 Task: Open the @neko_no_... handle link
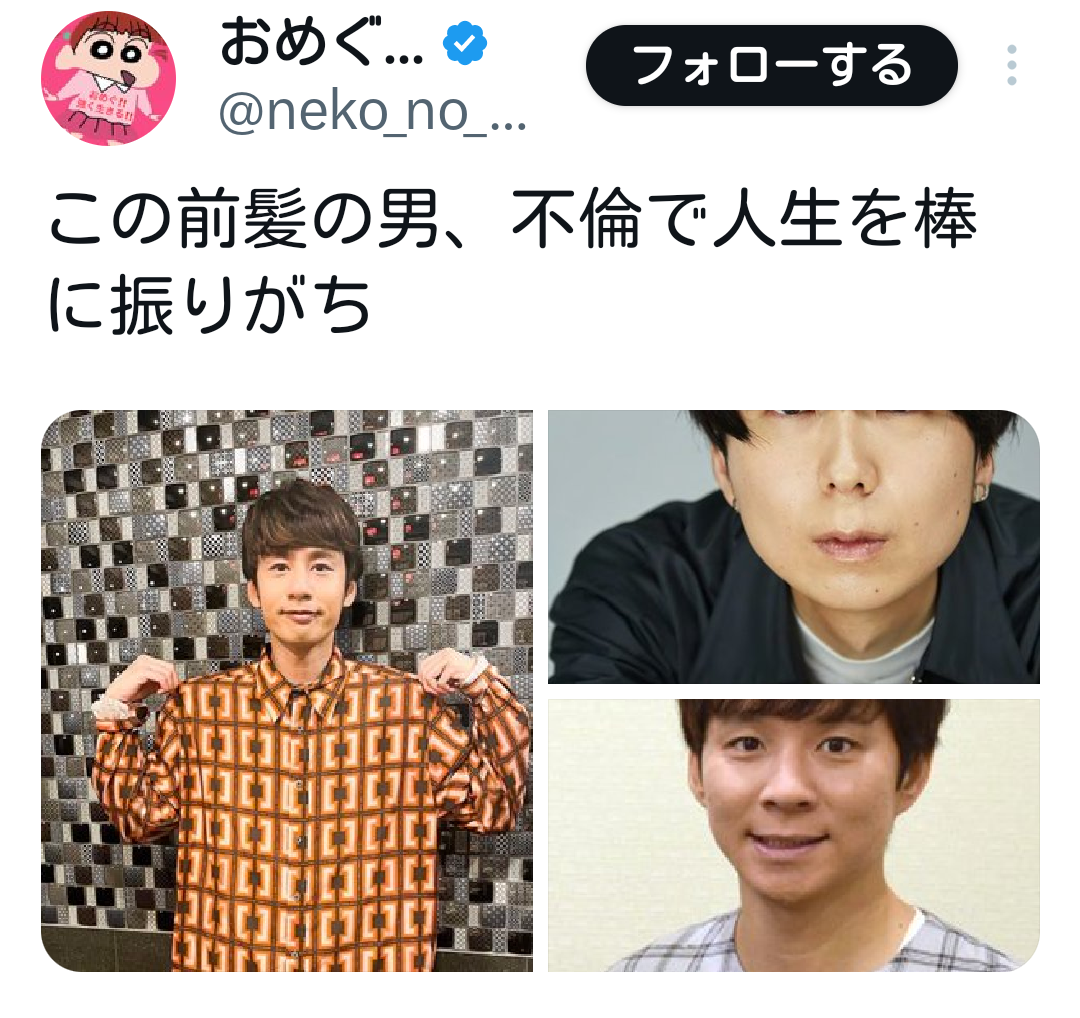coord(373,111)
